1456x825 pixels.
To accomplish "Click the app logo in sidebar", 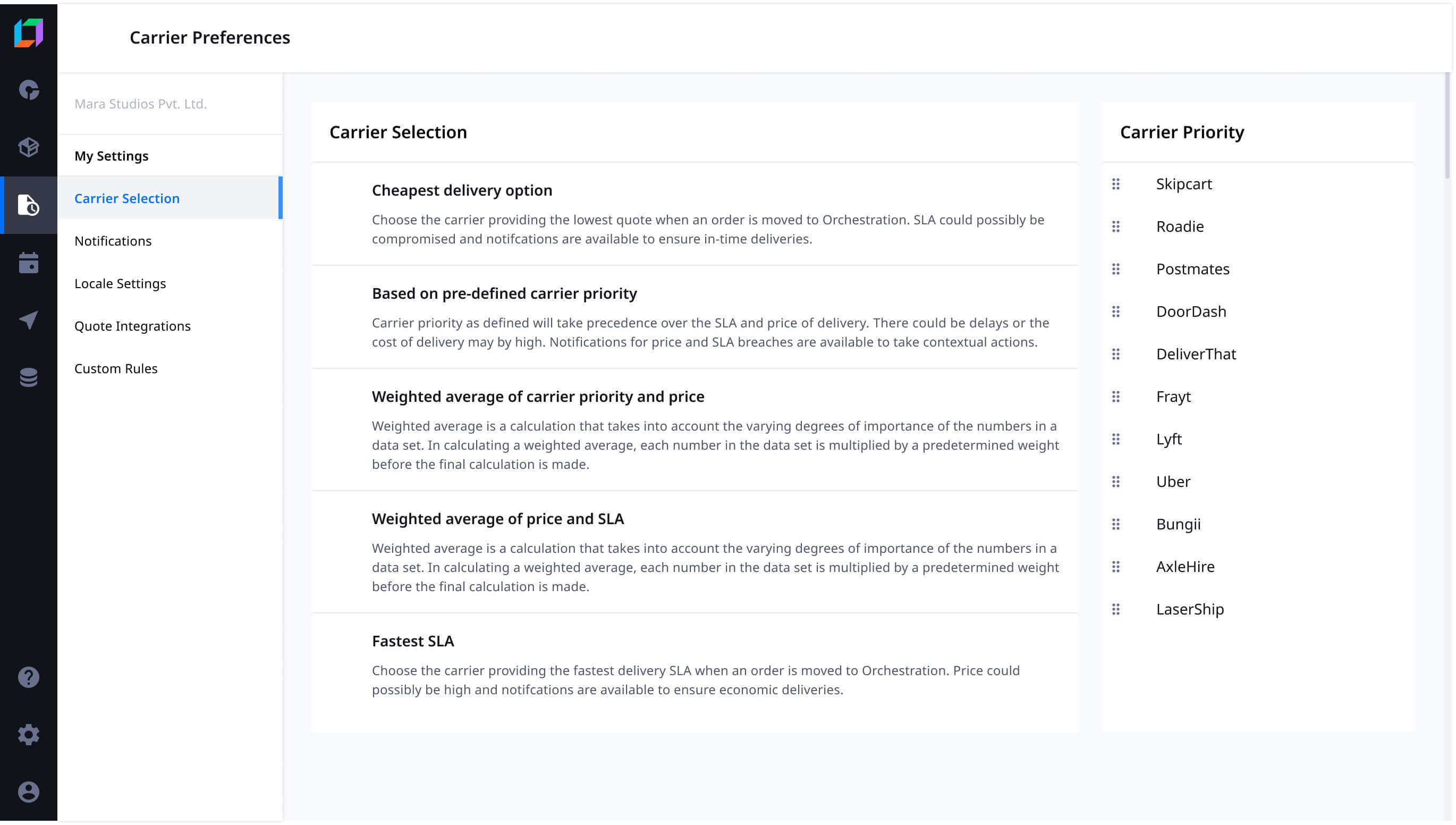I will [x=28, y=33].
